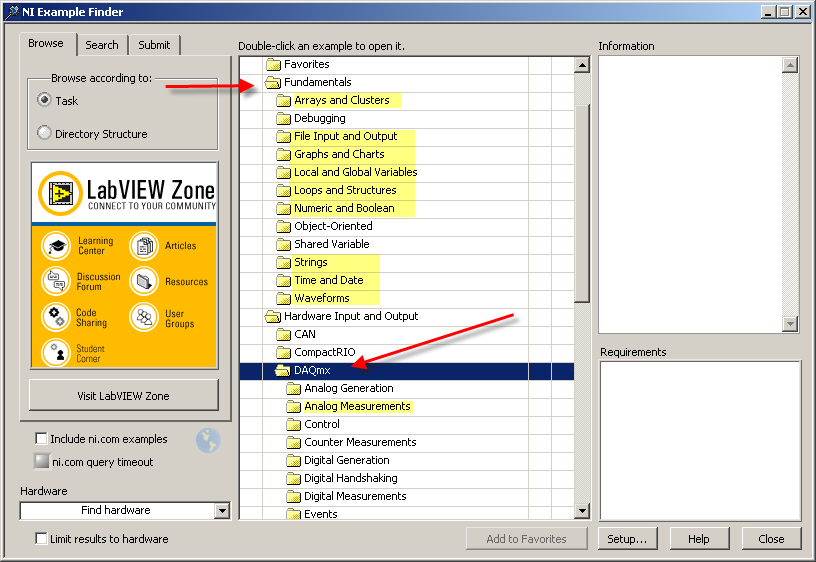
Task: Check Limit results to hardware
Action: coord(41,538)
